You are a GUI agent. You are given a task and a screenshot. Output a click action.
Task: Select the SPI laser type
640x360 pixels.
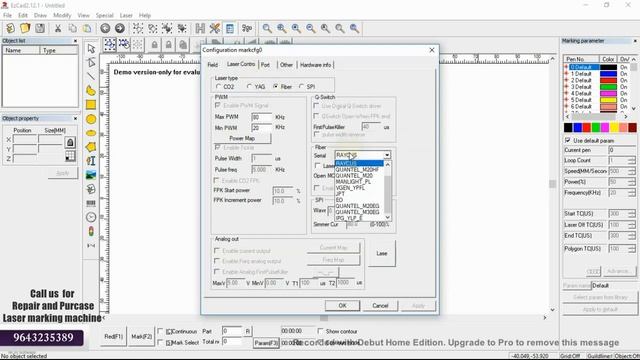pyautogui.click(x=302, y=87)
